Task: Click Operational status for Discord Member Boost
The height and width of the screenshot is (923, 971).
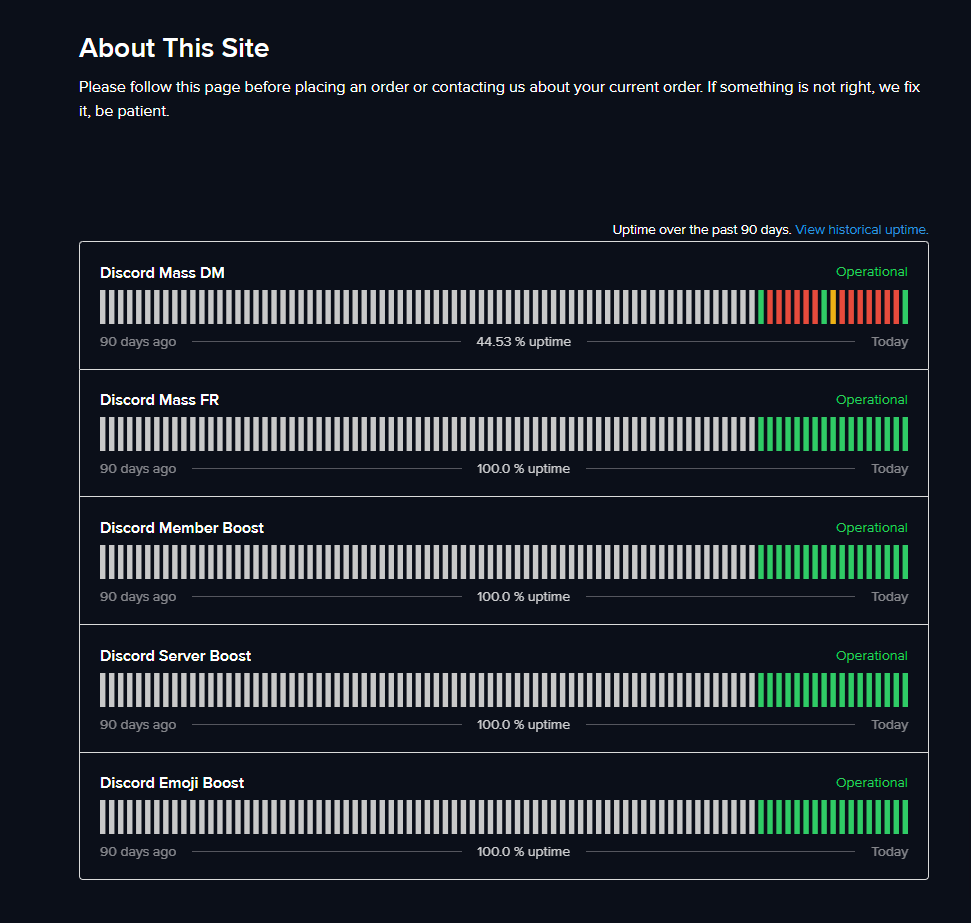Action: tap(871, 528)
